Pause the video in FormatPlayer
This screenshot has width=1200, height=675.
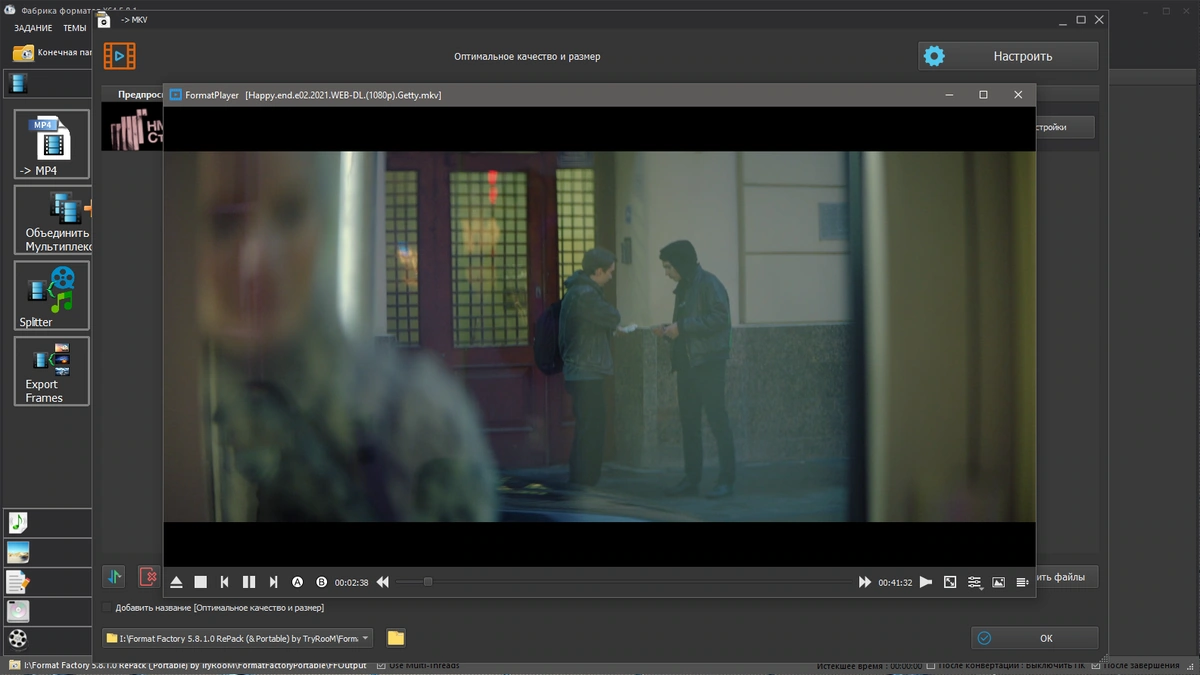pos(249,582)
